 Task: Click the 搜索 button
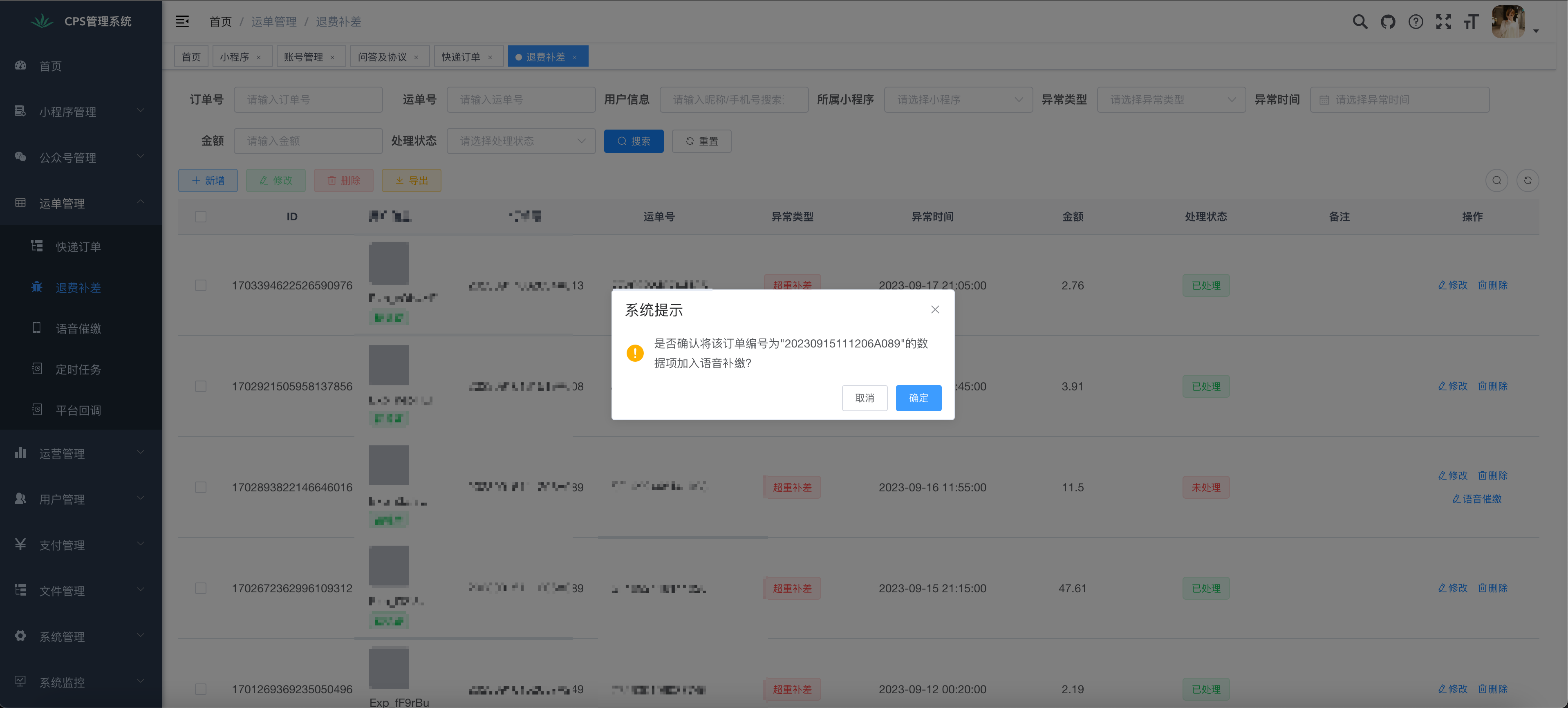click(x=634, y=141)
